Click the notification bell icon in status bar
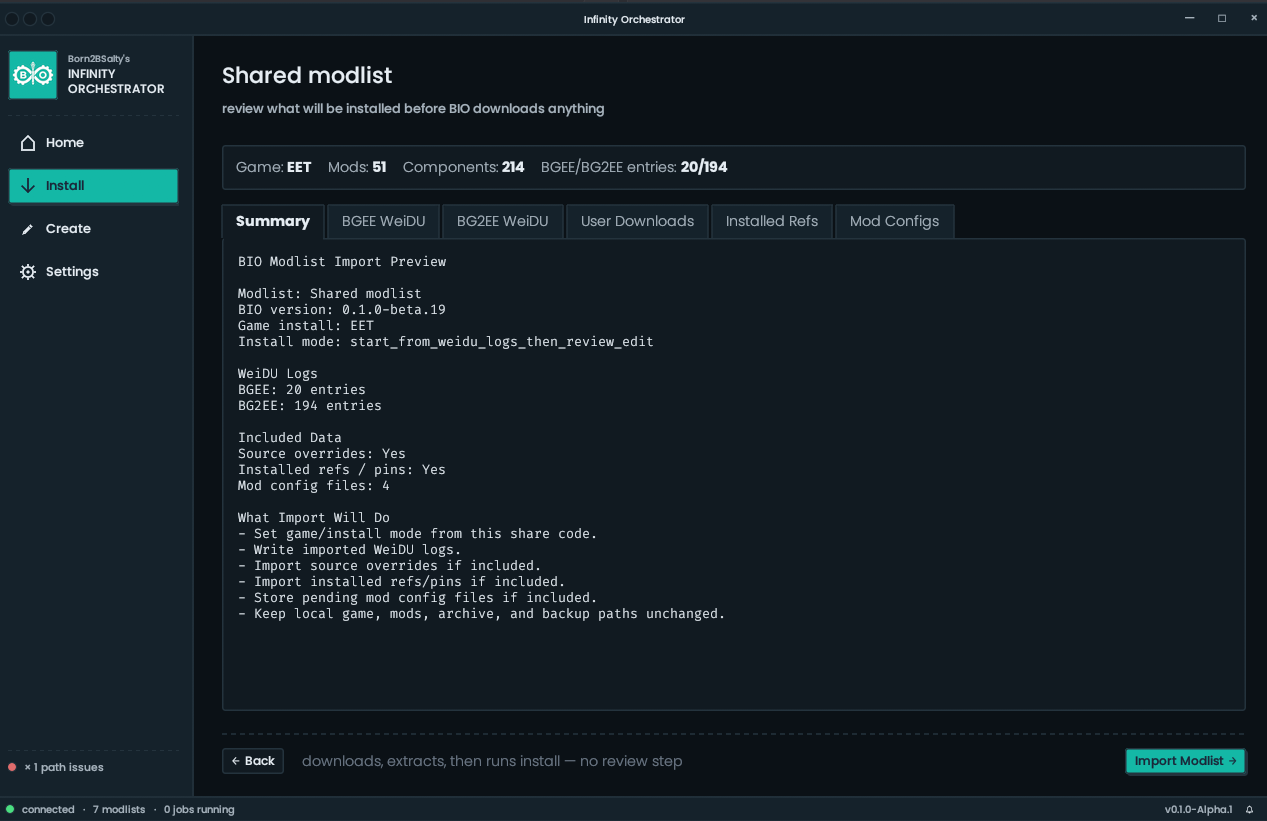This screenshot has height=821, width=1267. (1249, 810)
